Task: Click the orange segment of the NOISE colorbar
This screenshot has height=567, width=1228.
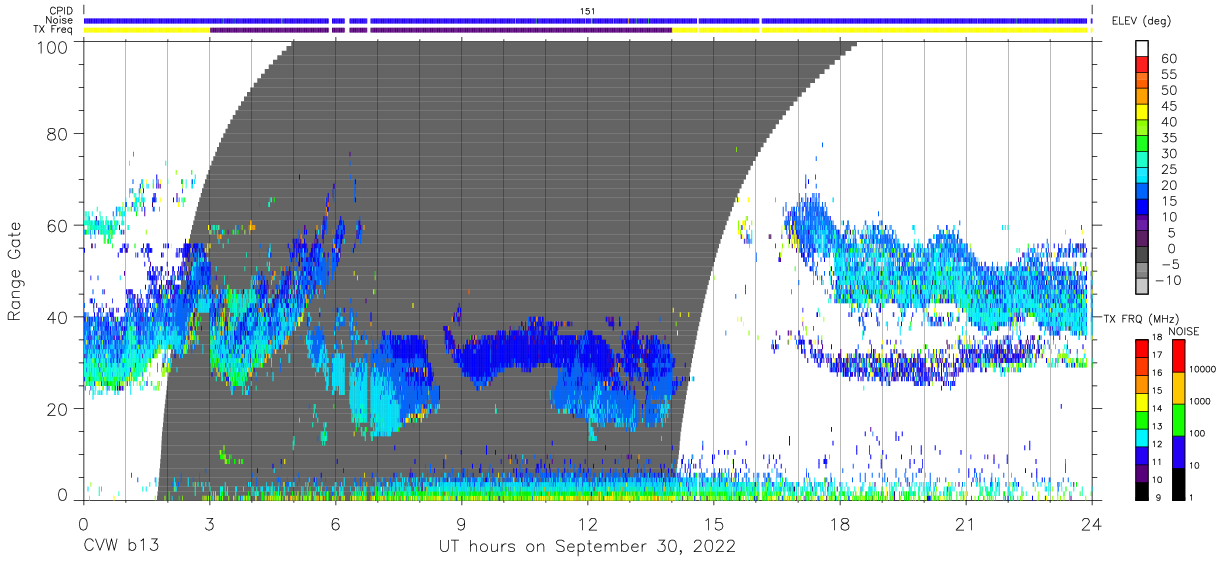Action: coord(1179,387)
